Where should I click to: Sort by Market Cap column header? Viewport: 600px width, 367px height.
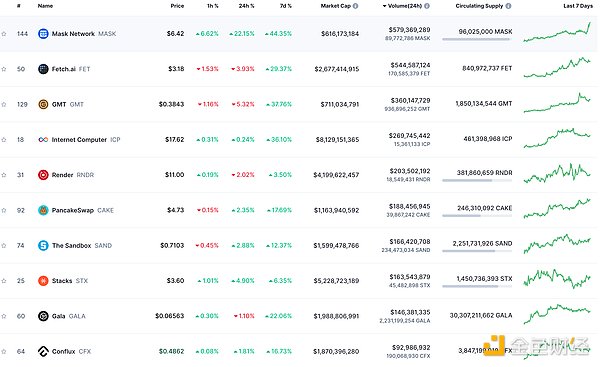coord(336,6)
